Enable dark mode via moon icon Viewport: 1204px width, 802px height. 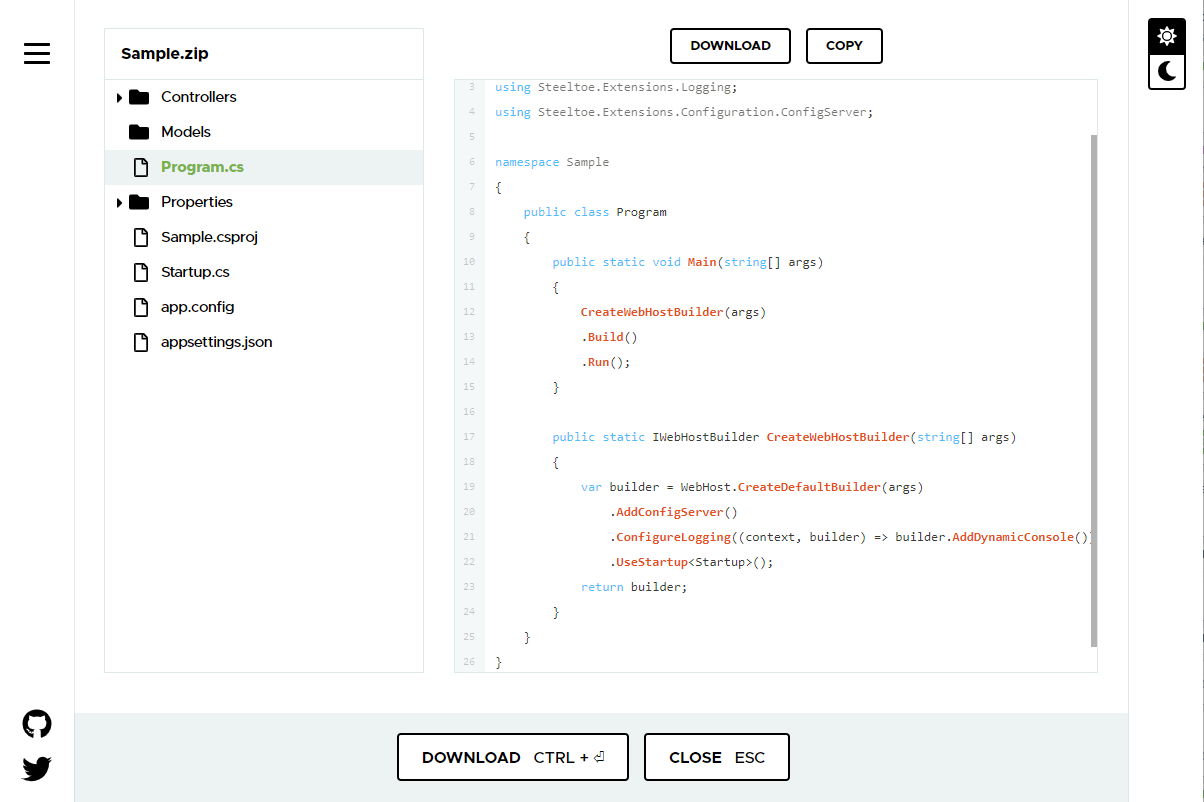1166,71
